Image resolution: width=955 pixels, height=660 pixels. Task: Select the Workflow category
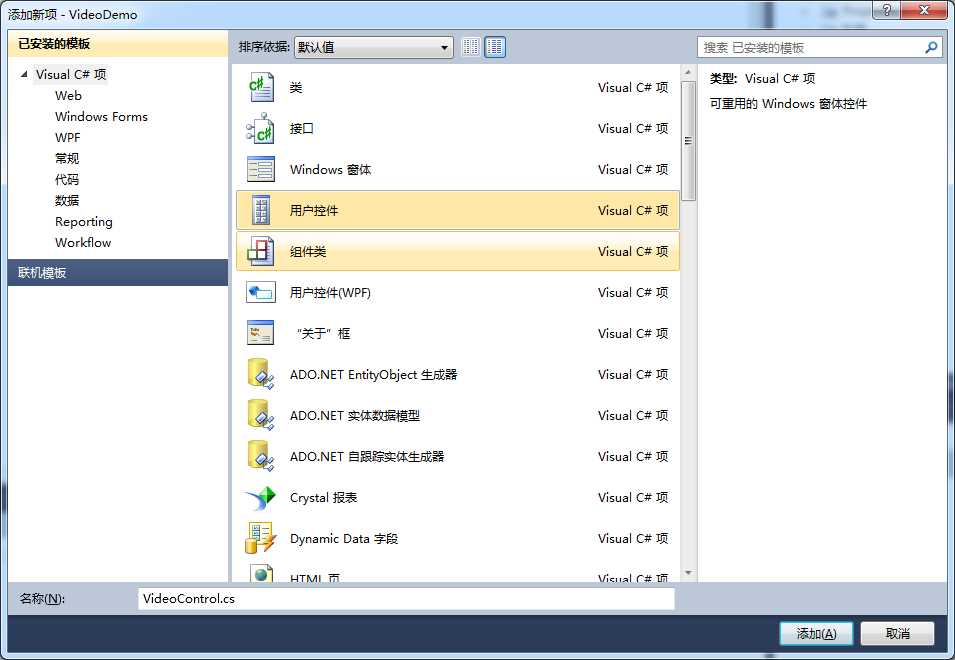pos(83,242)
